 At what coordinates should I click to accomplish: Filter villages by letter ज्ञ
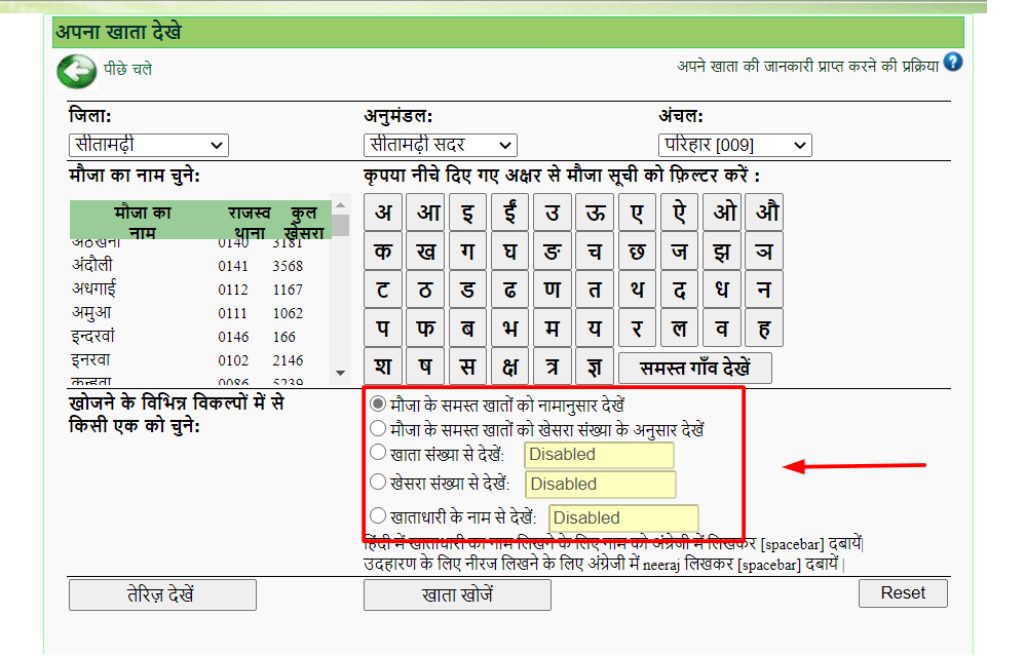coord(594,367)
